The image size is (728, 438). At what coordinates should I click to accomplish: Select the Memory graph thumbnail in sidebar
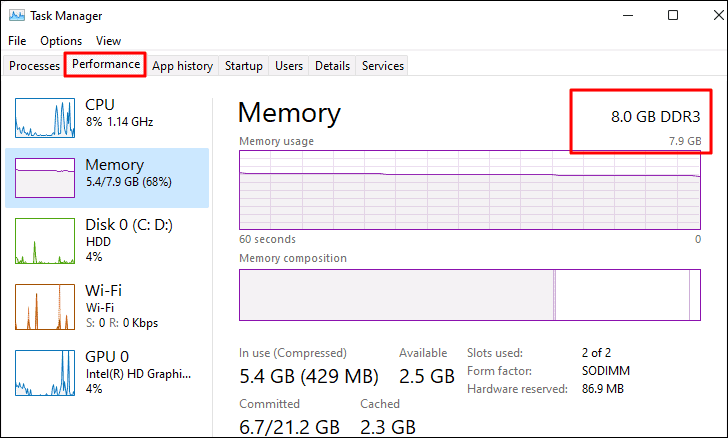[45, 178]
